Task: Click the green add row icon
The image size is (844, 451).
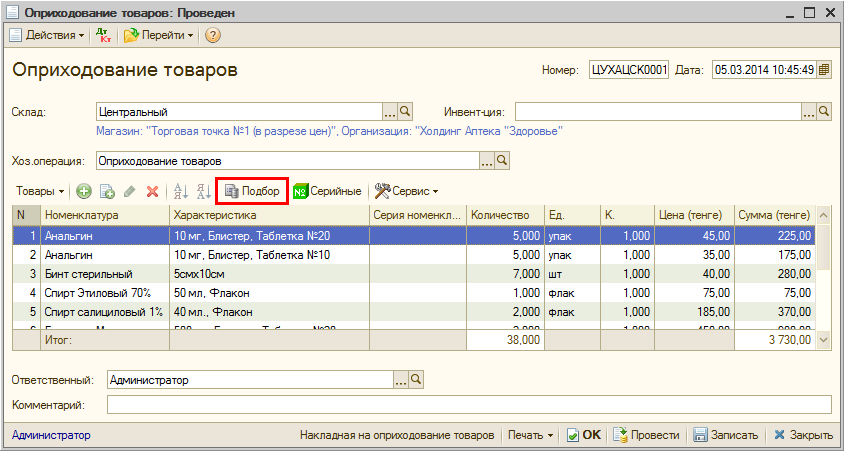Action: point(84,191)
